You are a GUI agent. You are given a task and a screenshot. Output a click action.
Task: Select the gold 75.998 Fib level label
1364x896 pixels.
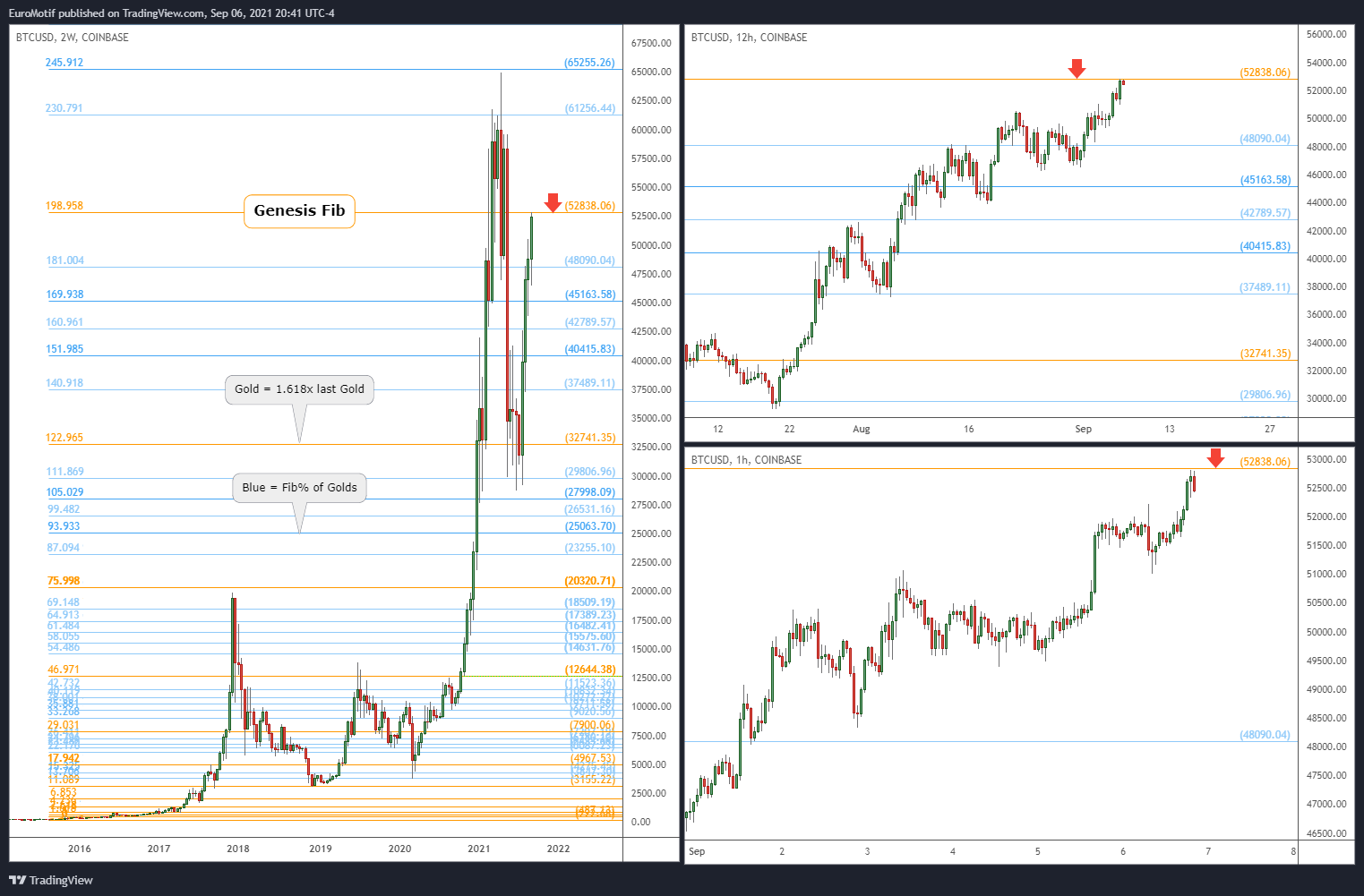[64, 581]
